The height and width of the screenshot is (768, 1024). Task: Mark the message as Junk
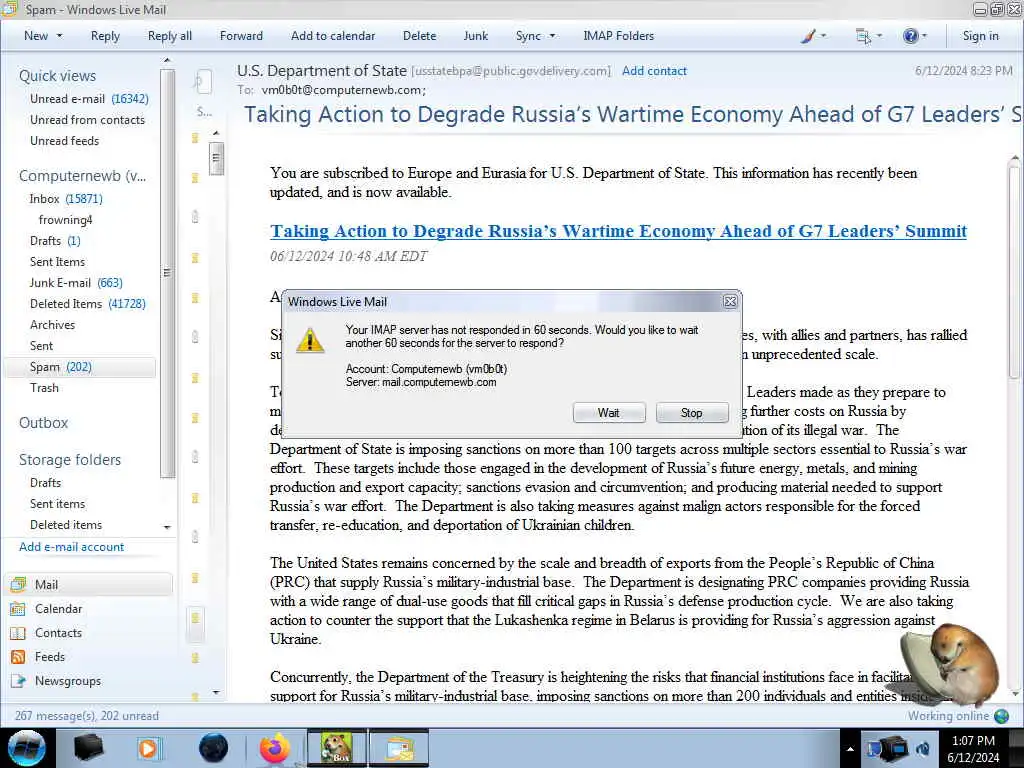475,36
